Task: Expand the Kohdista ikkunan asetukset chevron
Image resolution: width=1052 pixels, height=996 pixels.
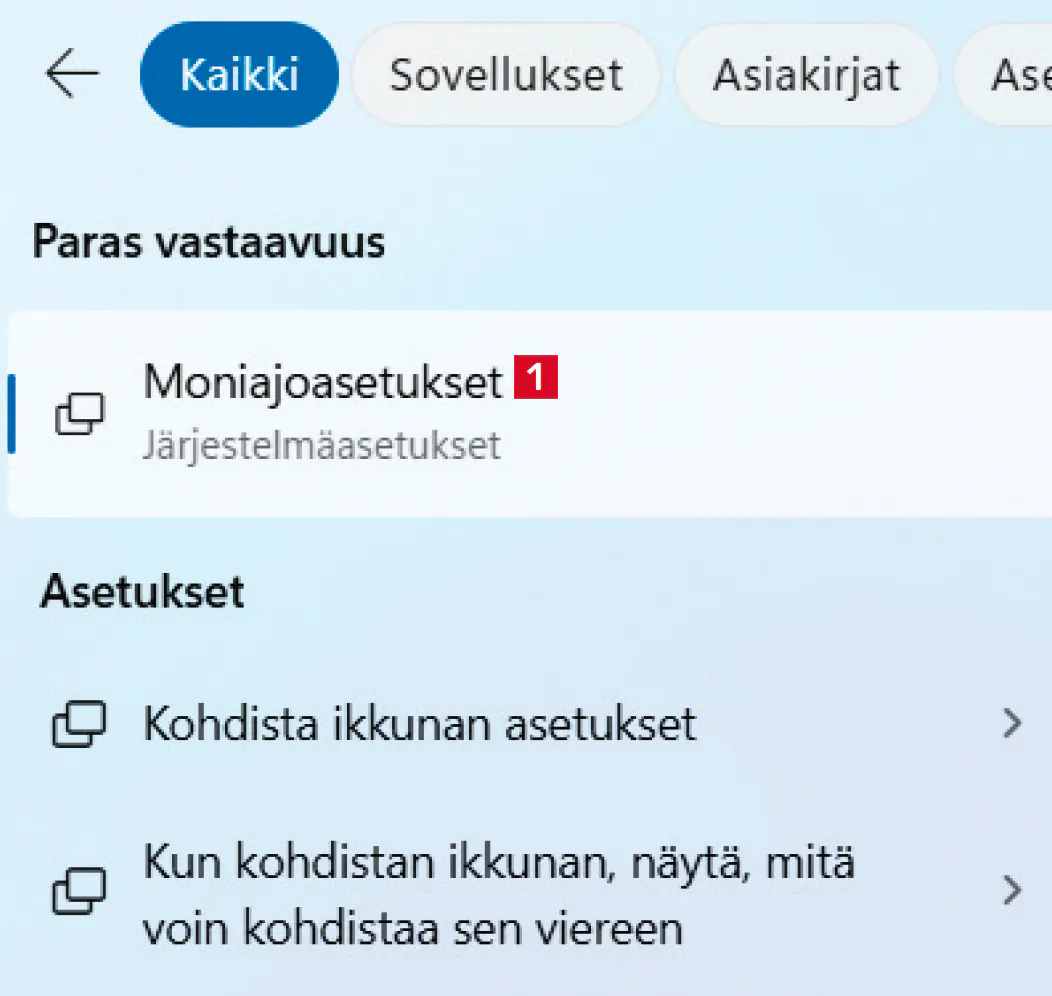Action: click(x=1013, y=723)
